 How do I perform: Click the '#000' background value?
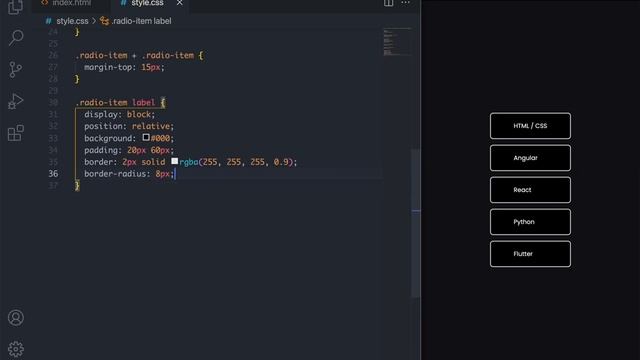160,138
